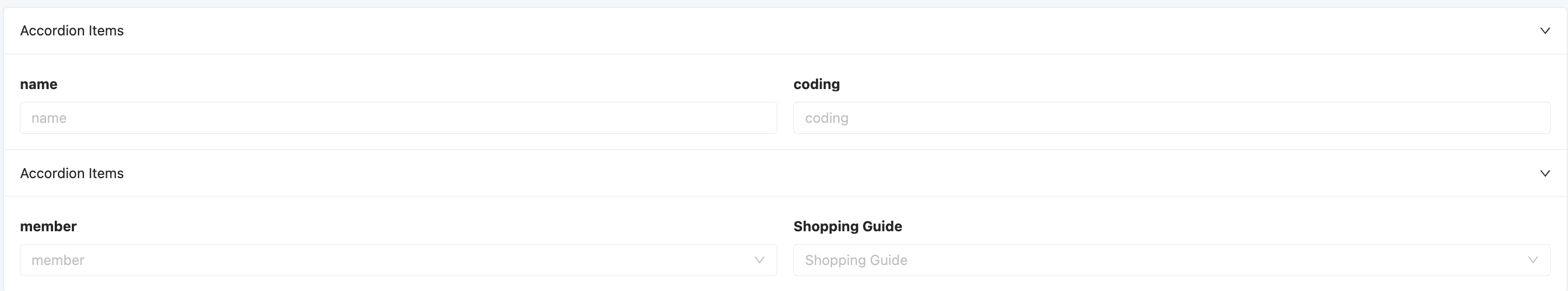Click the bold "member" field label

point(48,226)
